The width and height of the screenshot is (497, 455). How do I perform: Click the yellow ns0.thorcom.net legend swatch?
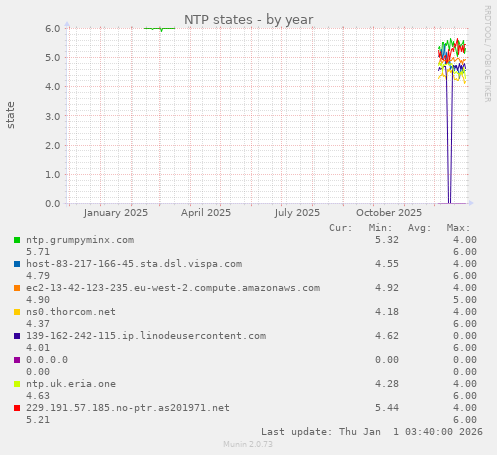pyautogui.click(x=17, y=312)
